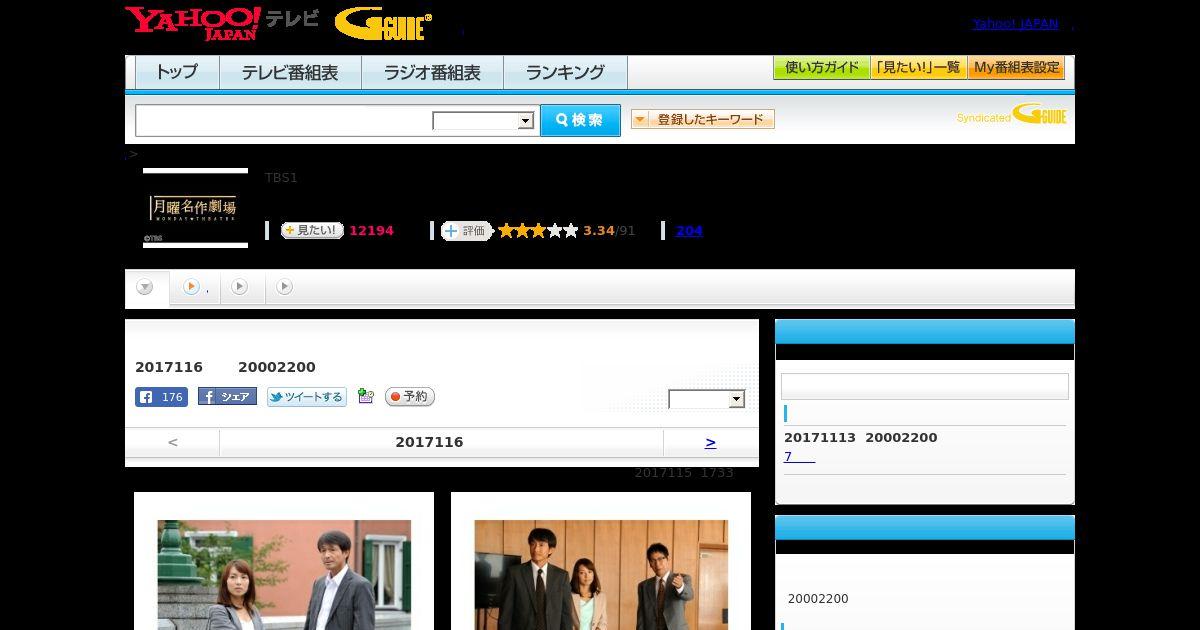This screenshot has height=630, width=1200.
Task: Click the add-to-calendar icon beside 予約
Action: pos(366,396)
